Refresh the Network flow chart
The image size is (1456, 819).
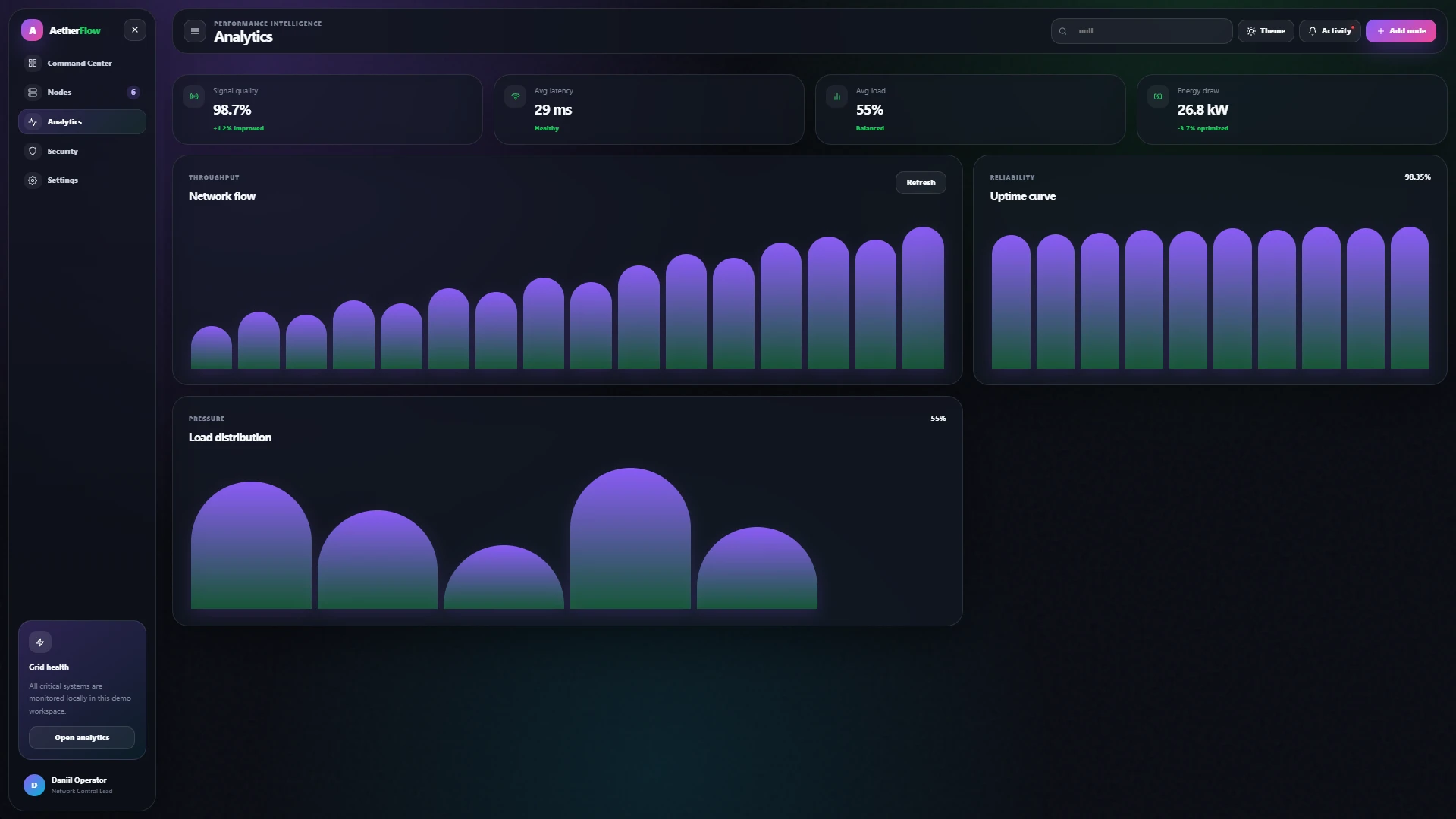(921, 183)
